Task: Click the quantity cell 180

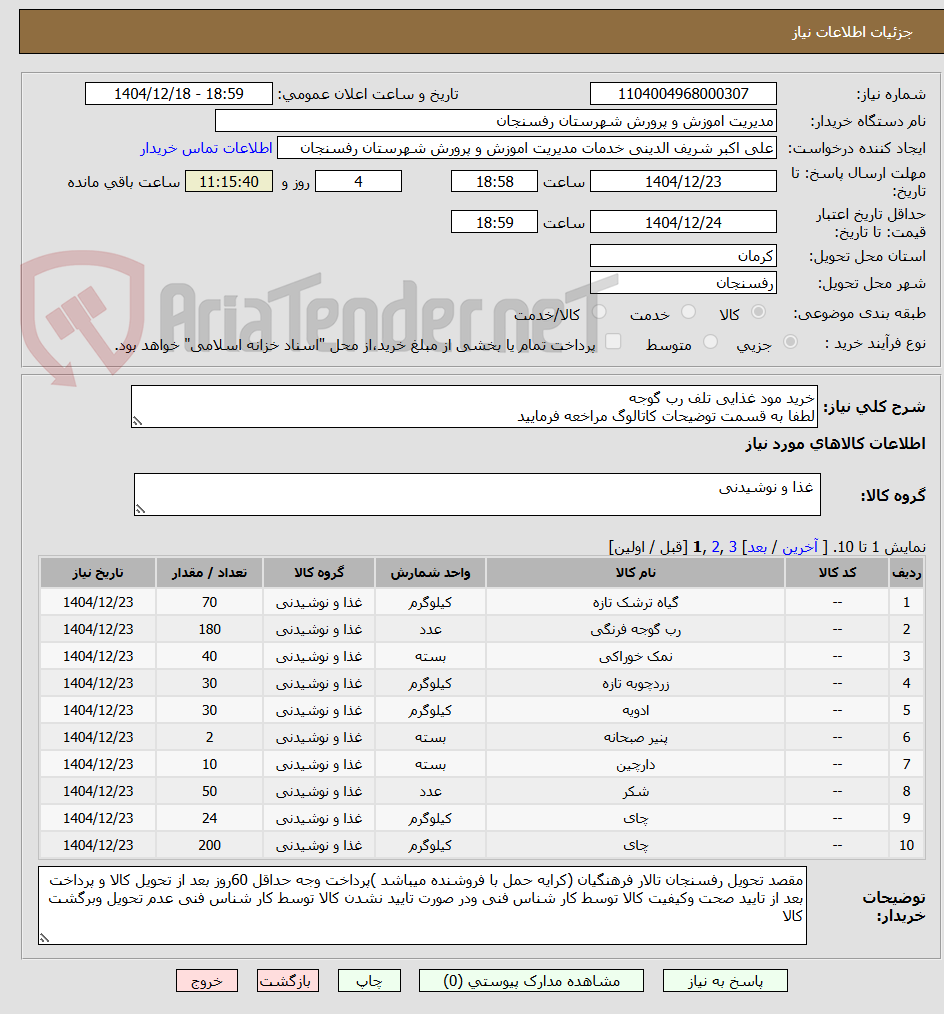Action: (209, 629)
